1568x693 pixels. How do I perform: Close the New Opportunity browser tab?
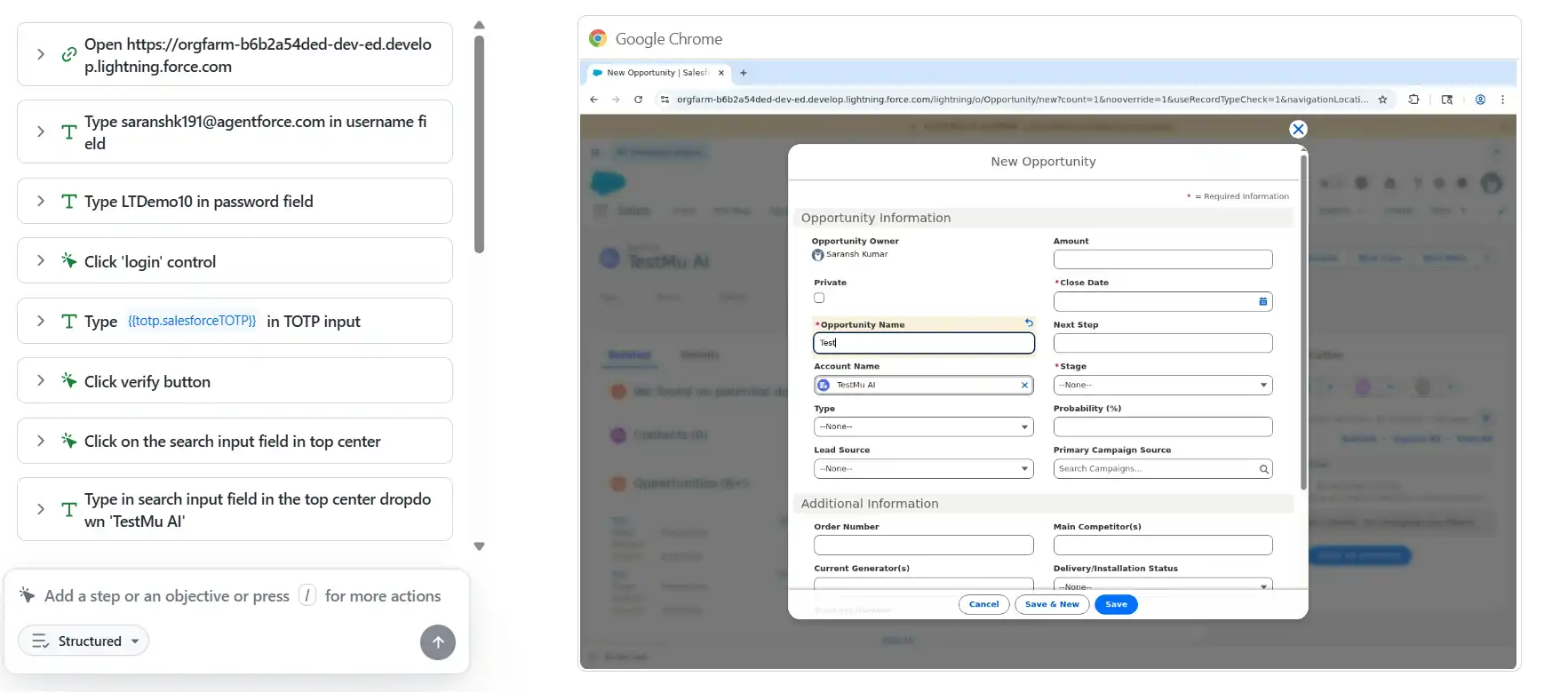pos(721,73)
